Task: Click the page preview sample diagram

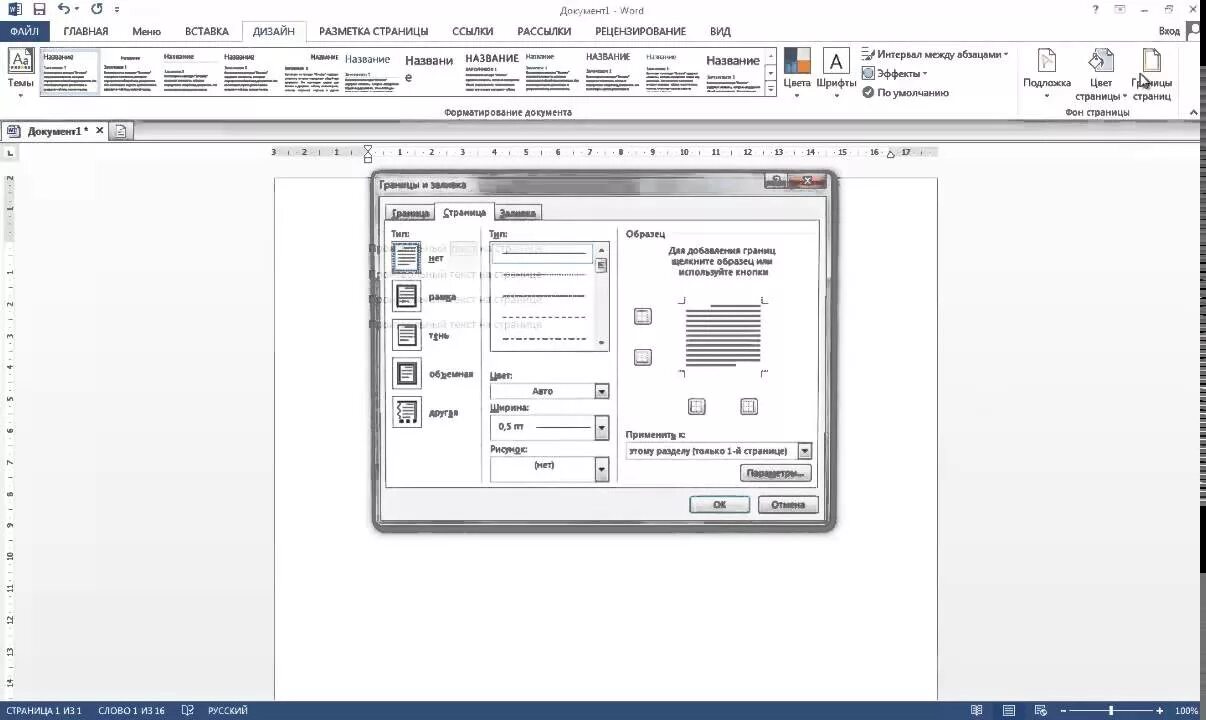Action: tap(723, 337)
